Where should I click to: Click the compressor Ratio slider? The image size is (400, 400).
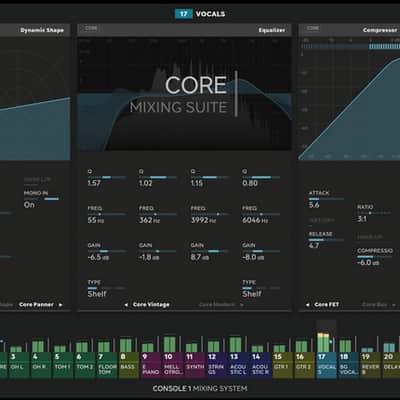(x=374, y=213)
